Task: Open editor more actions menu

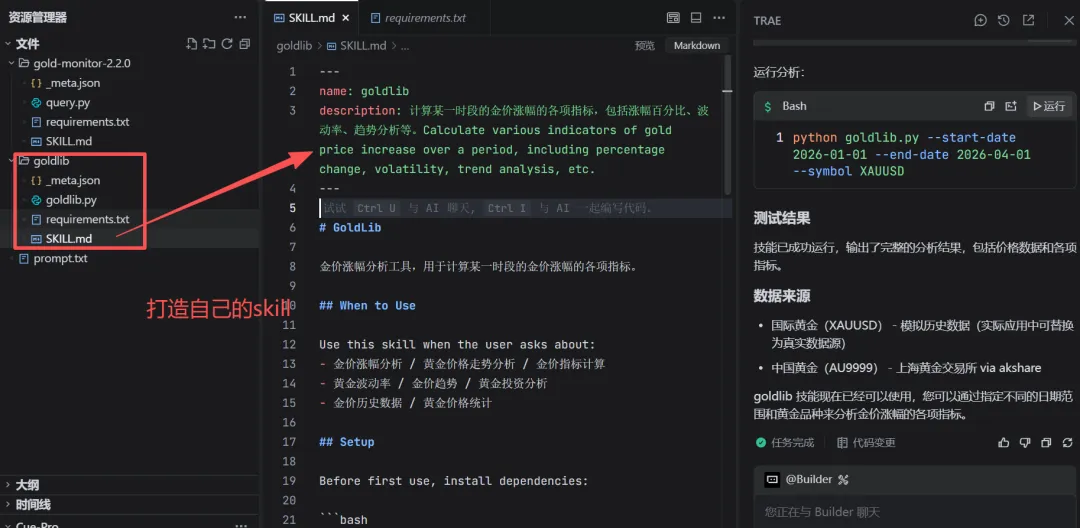Action: click(x=719, y=18)
